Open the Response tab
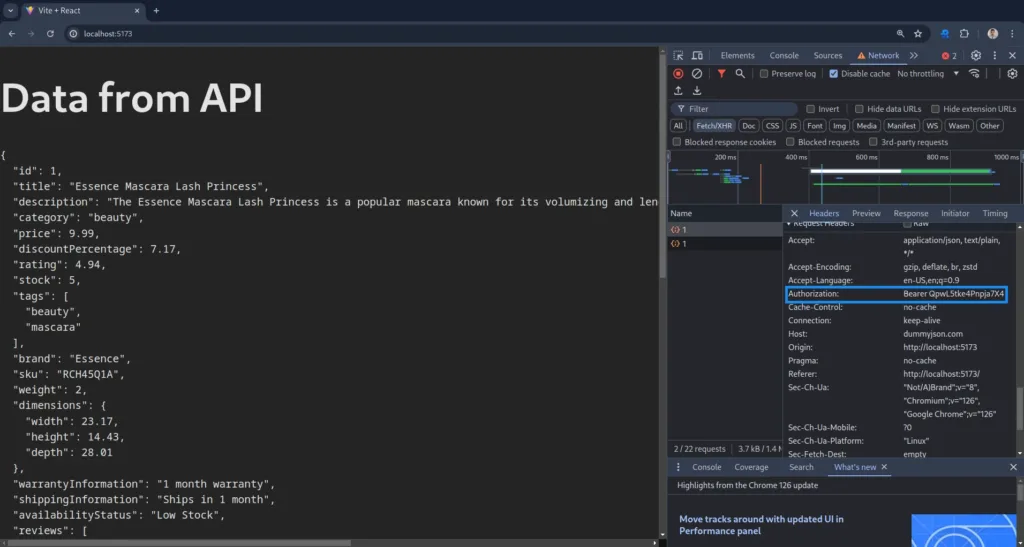1024x547 pixels. point(910,213)
